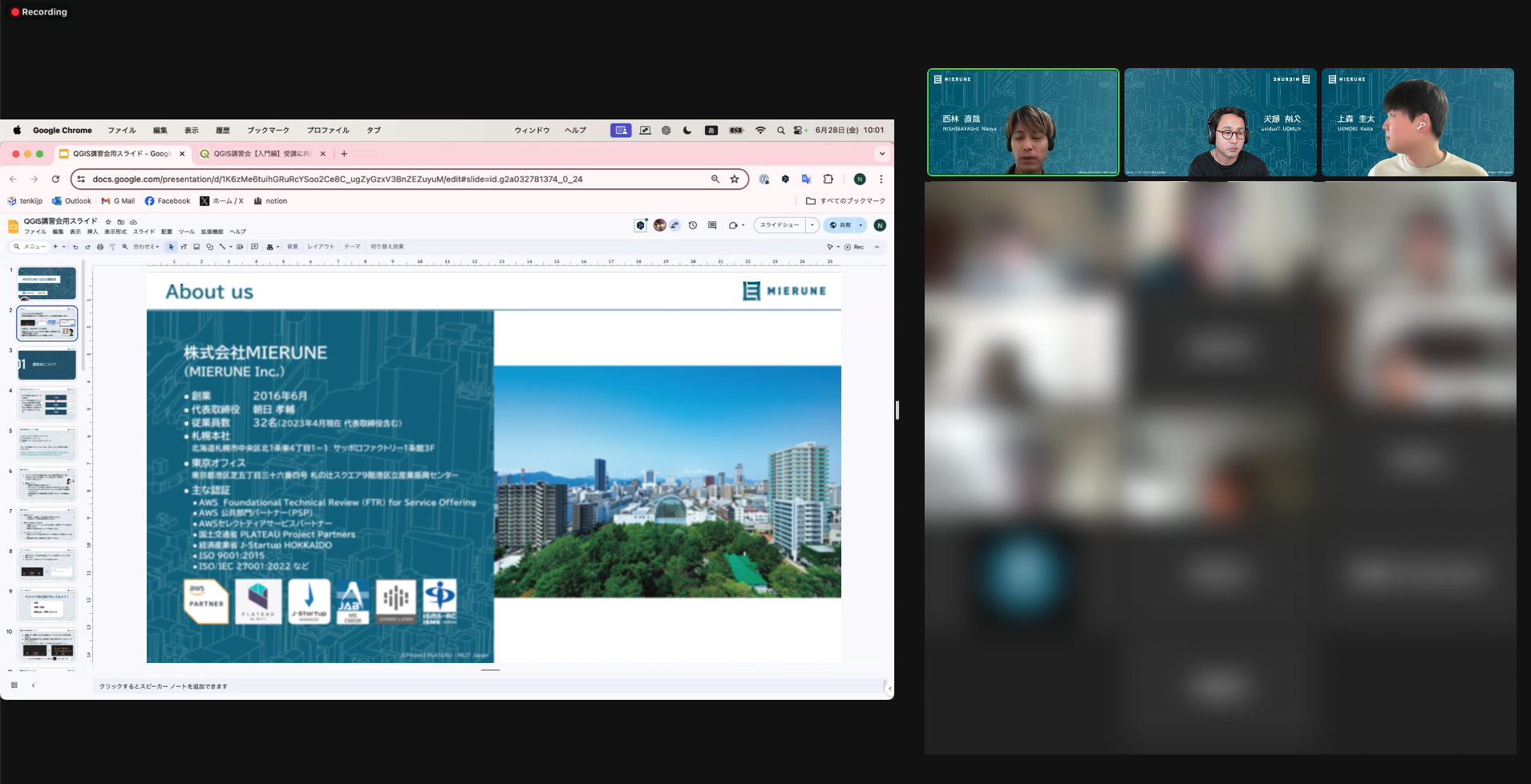1531x784 pixels.
Task: Bookmark this page with Chrome star icon
Action: 735,179
